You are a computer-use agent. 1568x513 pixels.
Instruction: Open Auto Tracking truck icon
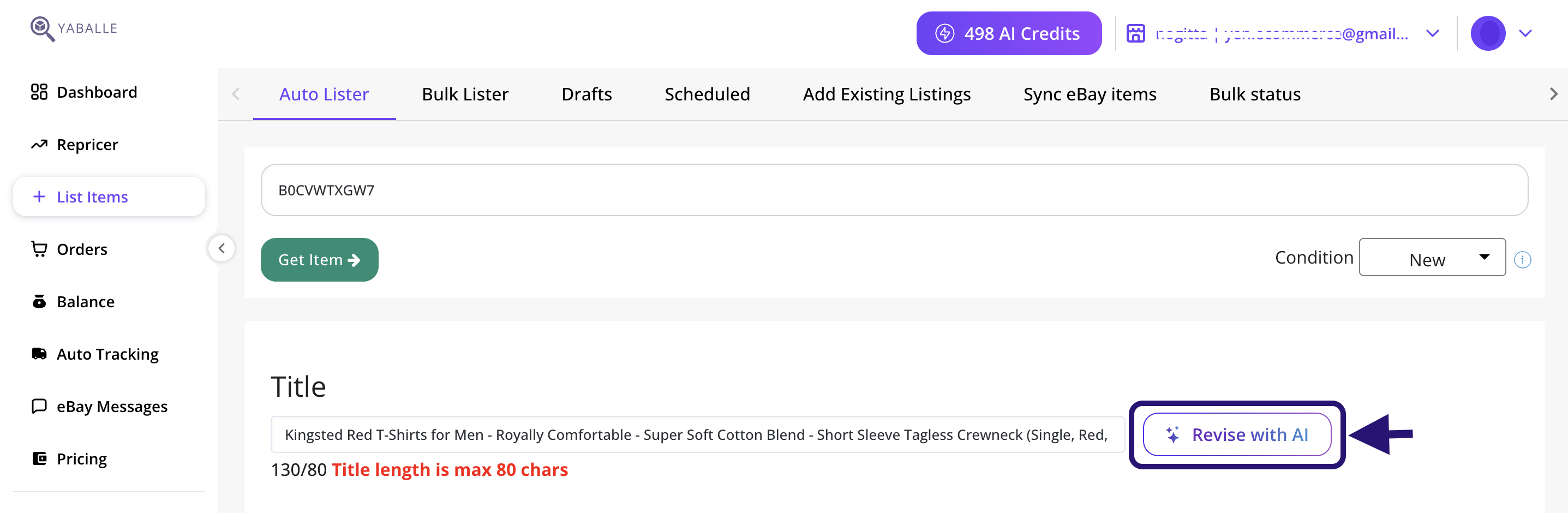[x=39, y=354]
